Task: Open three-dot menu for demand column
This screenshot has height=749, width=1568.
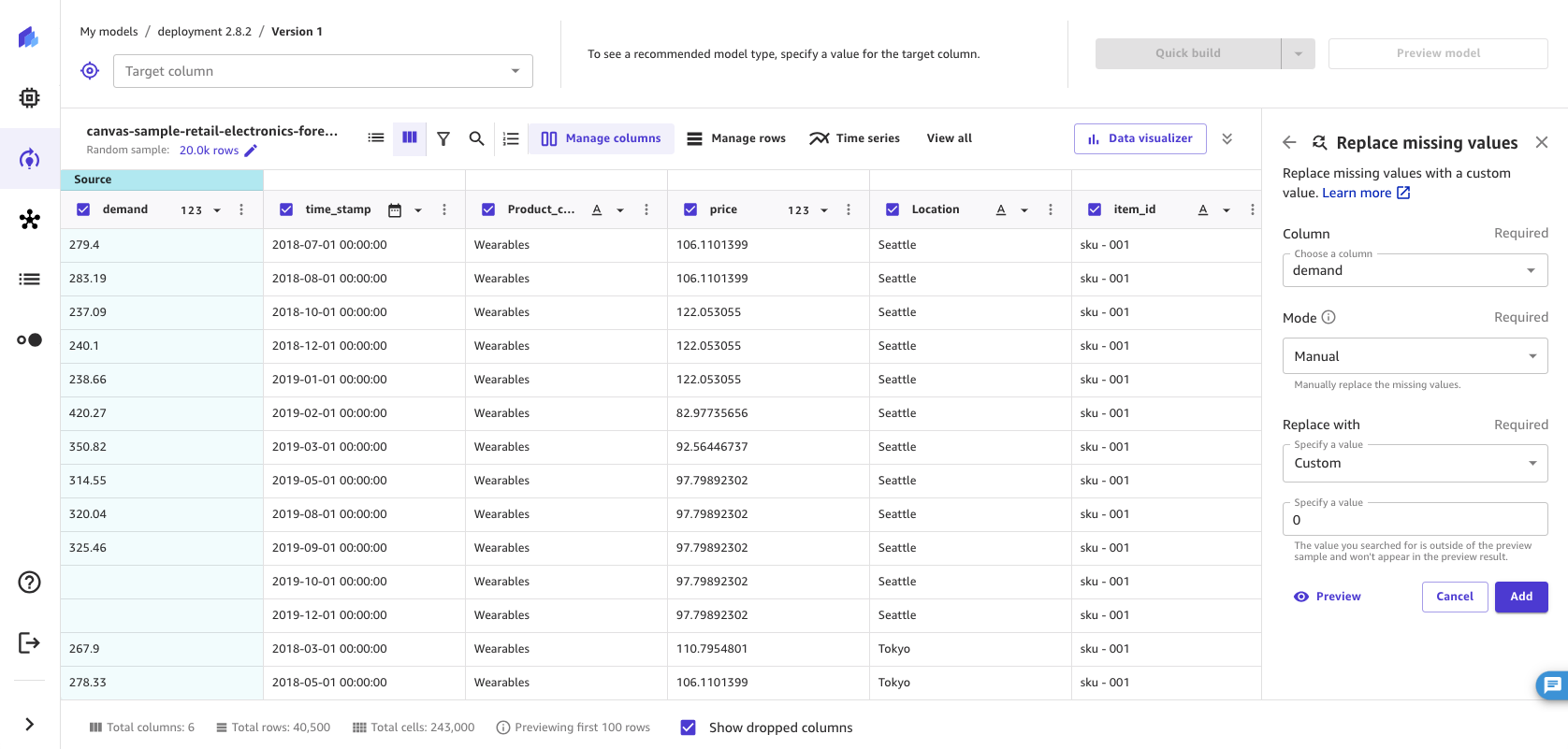Action: point(241,209)
